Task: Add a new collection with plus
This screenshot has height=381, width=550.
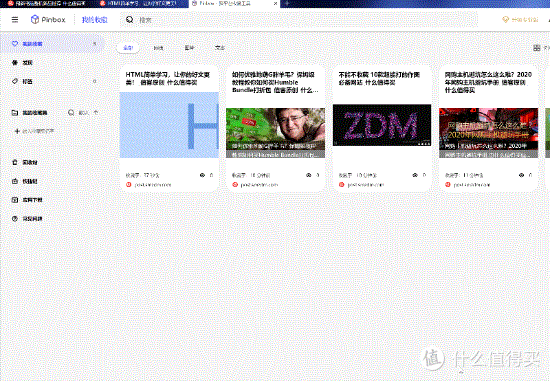Action: [x=34, y=131]
